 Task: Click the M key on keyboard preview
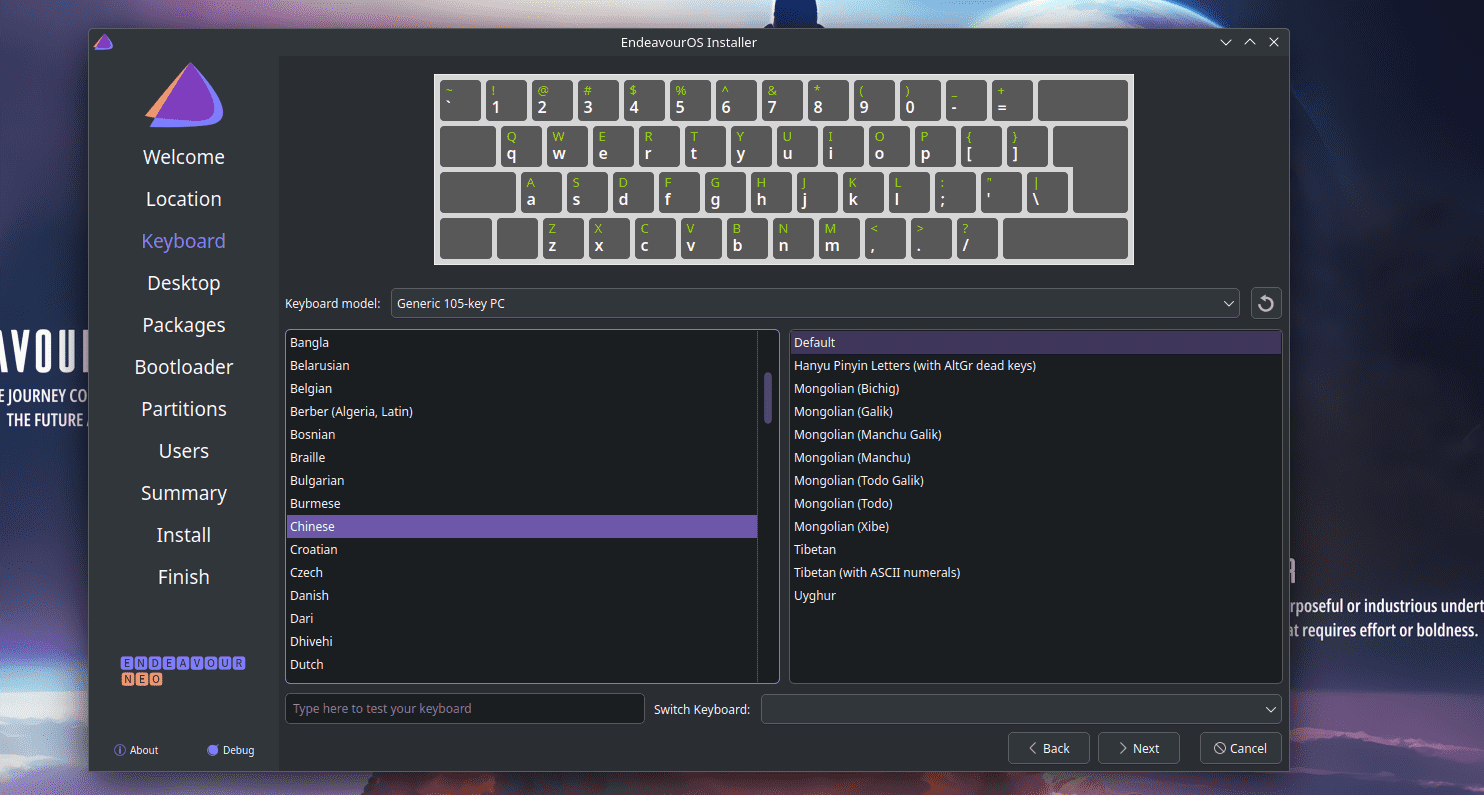point(840,238)
